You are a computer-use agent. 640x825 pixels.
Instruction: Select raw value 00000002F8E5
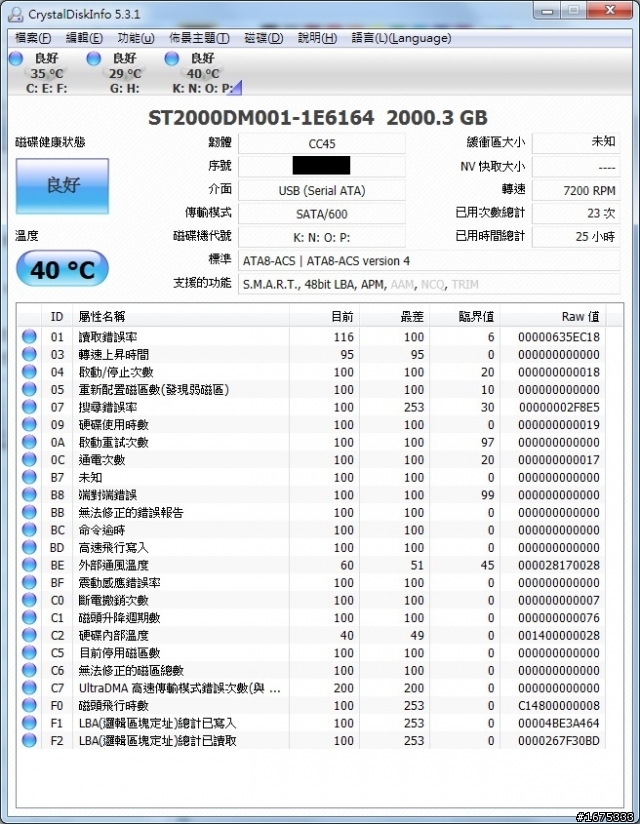(x=559, y=407)
